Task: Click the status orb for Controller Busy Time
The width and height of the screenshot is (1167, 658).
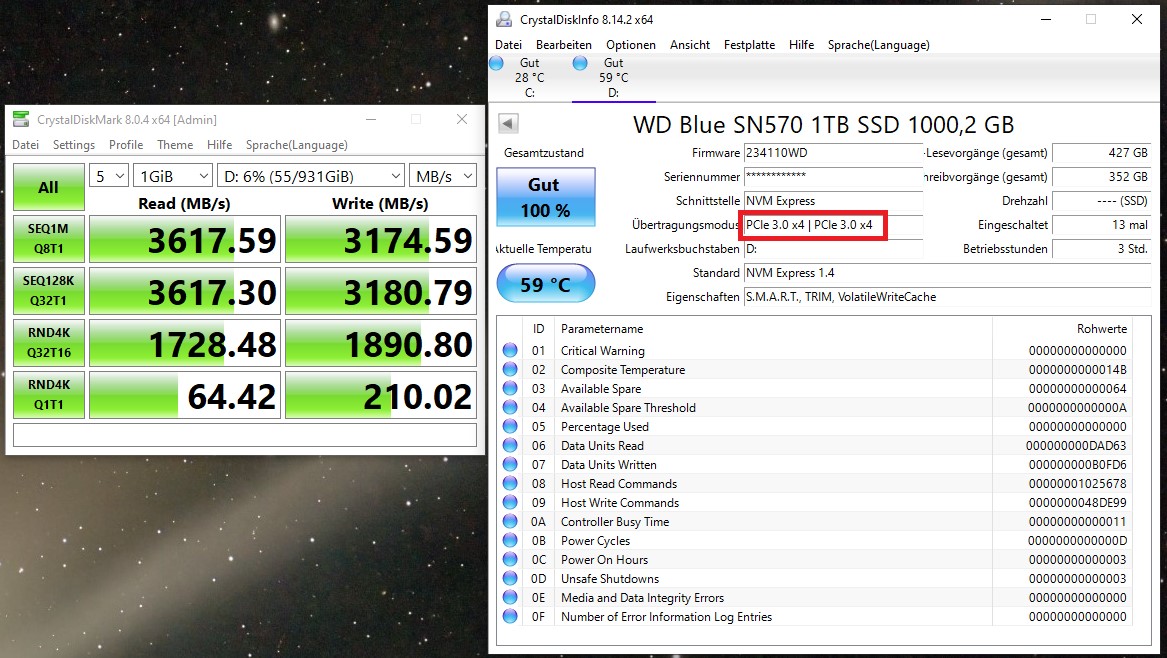Action: [x=510, y=521]
